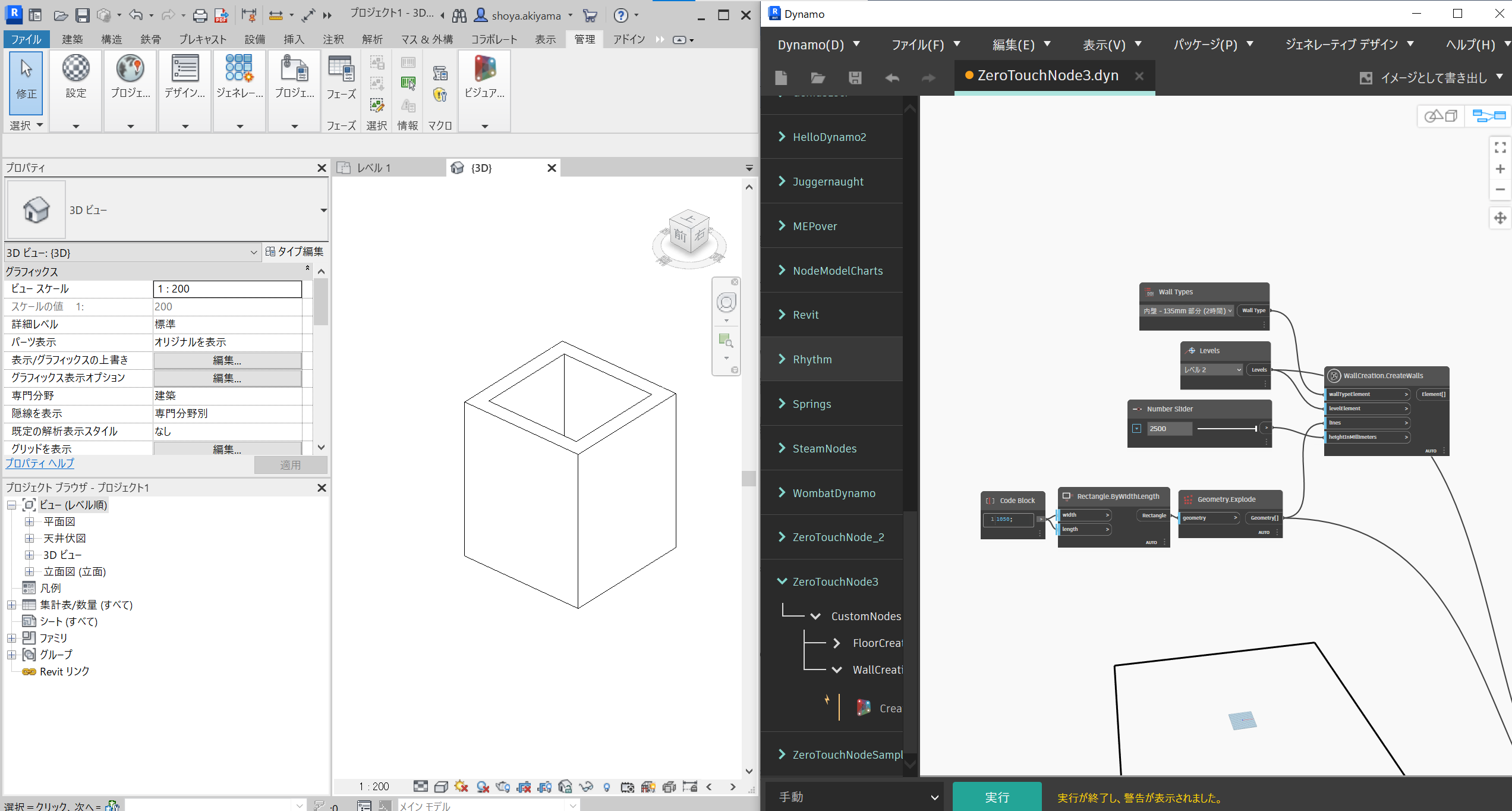This screenshot has height=811, width=1512.
Task: Click Dynamo open folder icon
Action: click(x=818, y=78)
